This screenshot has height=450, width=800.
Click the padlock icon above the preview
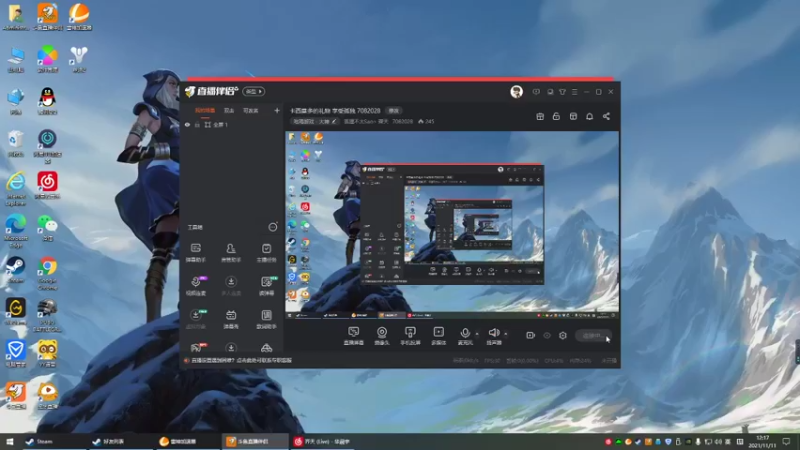coord(556,116)
